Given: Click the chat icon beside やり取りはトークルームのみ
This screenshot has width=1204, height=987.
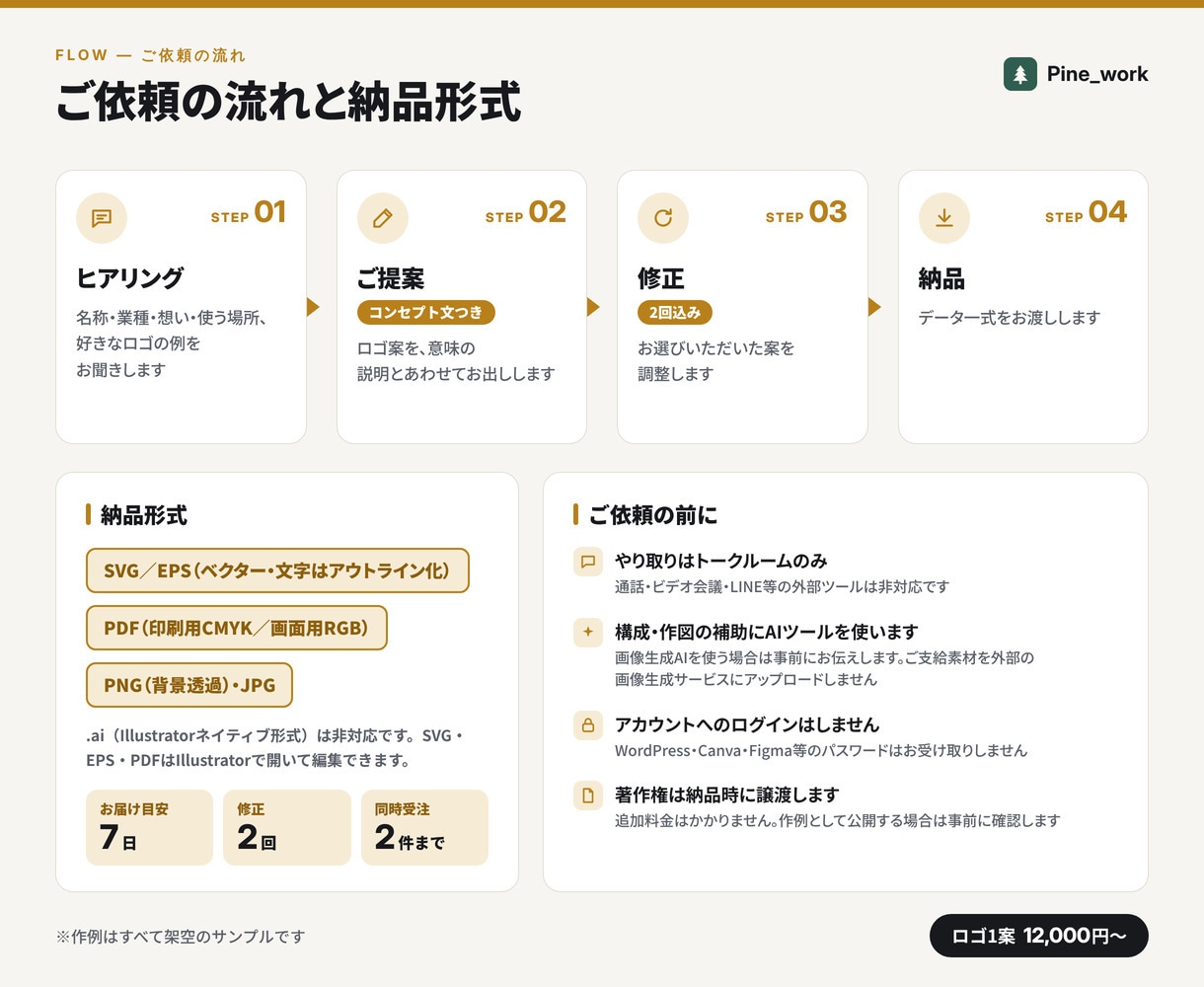Looking at the screenshot, I should pyautogui.click(x=588, y=562).
